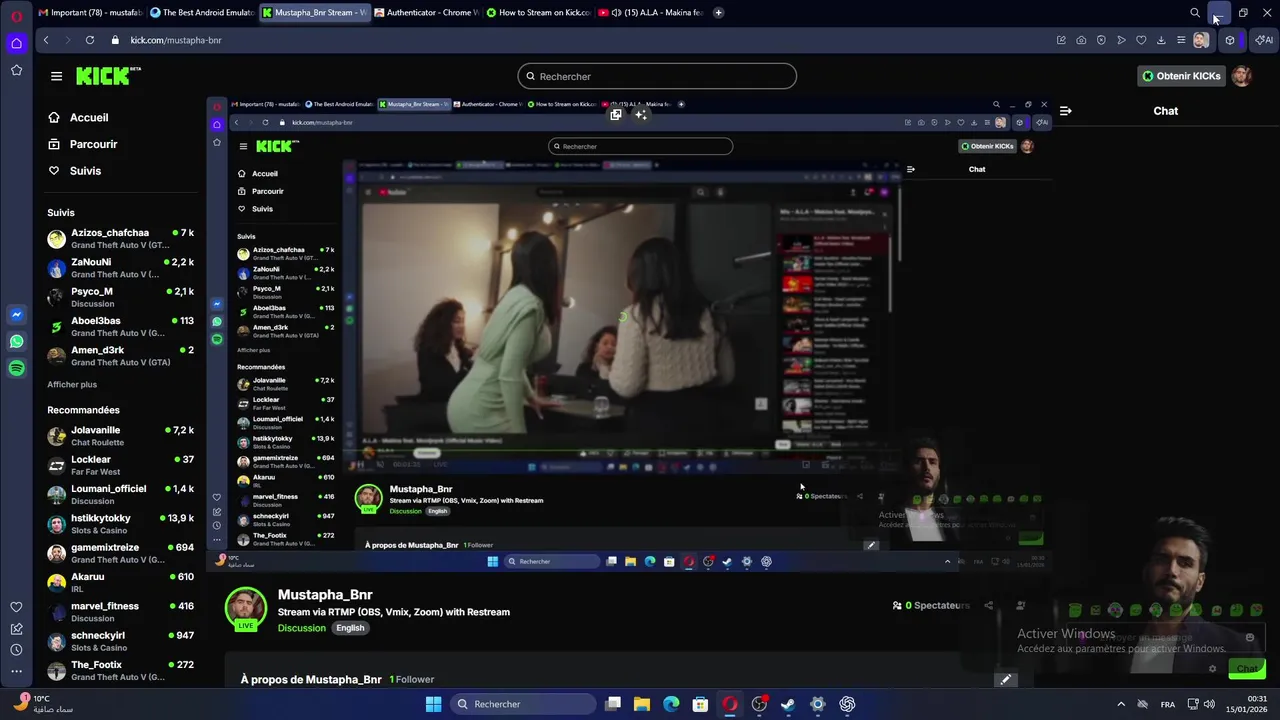Switch to 'How to Stream on Kick' tab

click(538, 13)
